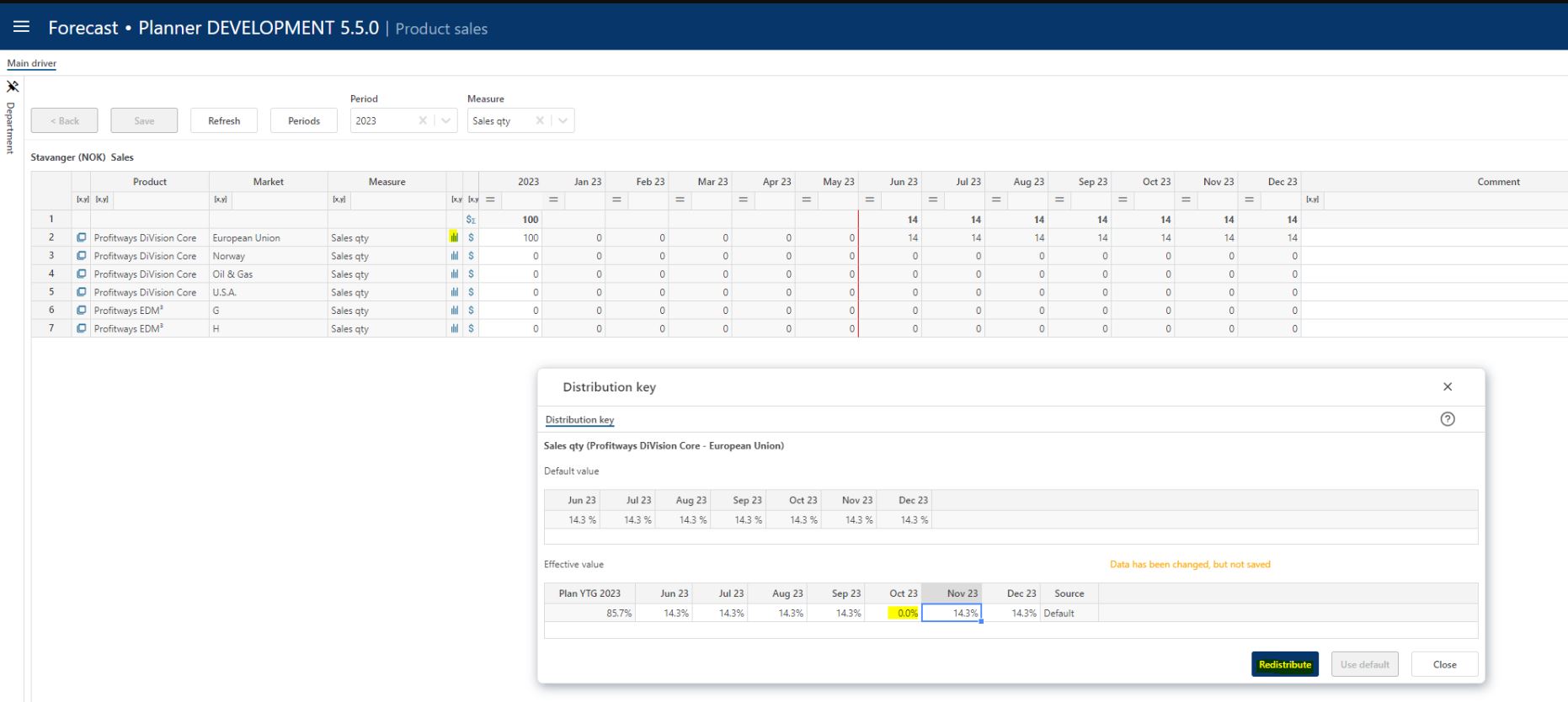The width and height of the screenshot is (1568, 702).
Task: Click the Use default button
Action: coord(1365,664)
